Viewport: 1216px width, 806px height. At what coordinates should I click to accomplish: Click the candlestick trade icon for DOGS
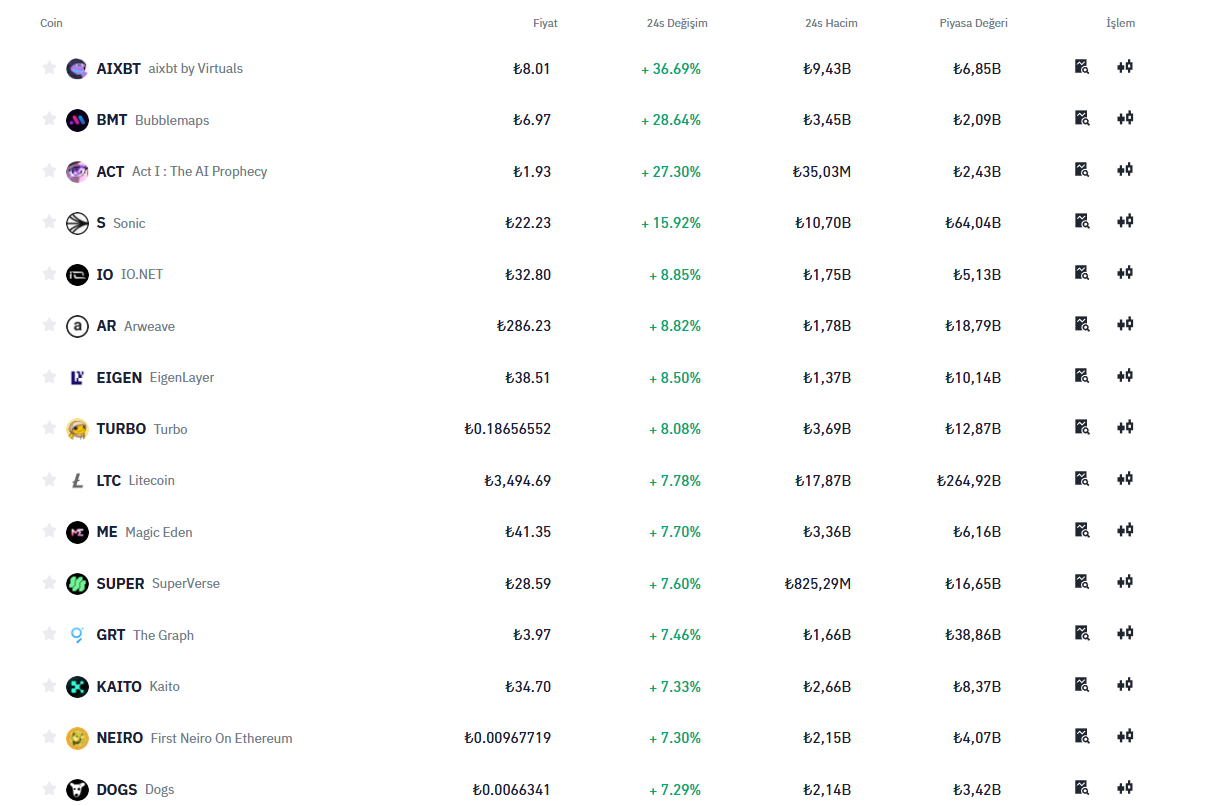tap(1125, 788)
